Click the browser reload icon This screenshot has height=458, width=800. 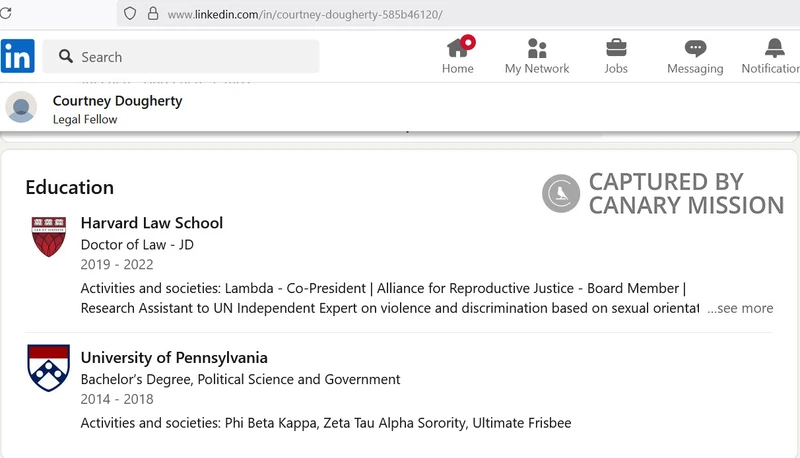coord(5,14)
